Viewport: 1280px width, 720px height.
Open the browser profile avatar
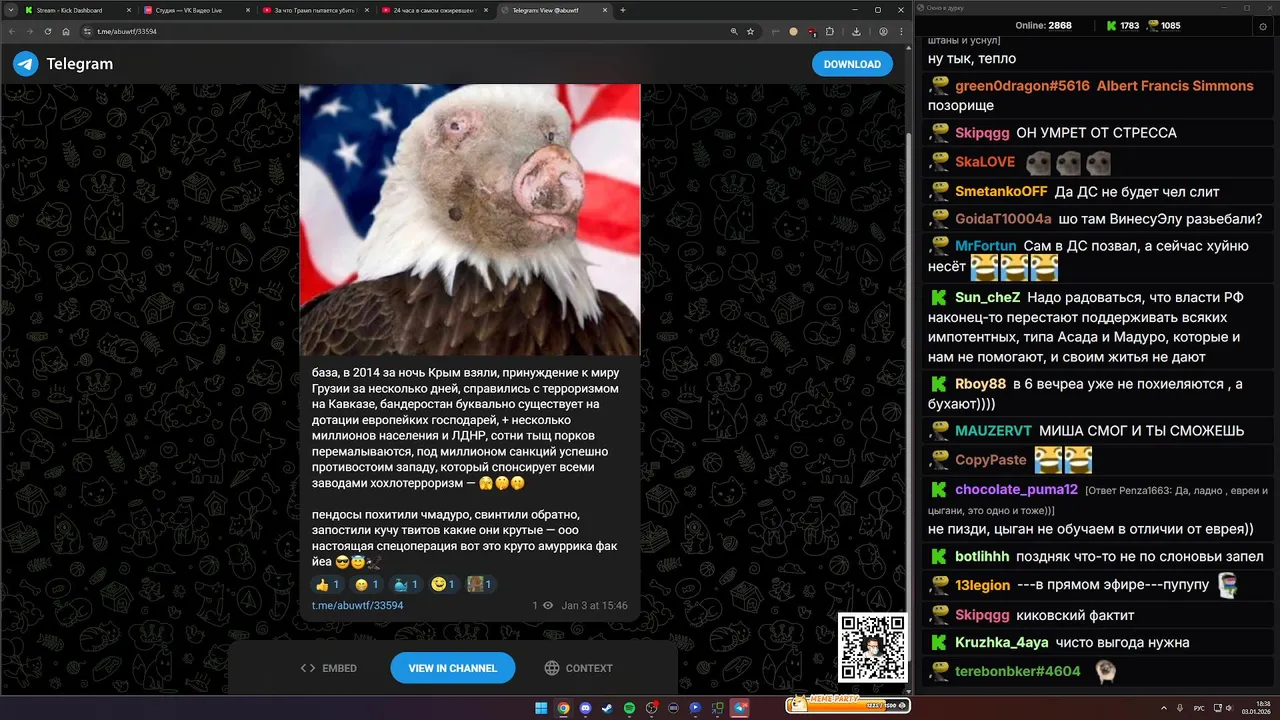click(x=883, y=31)
